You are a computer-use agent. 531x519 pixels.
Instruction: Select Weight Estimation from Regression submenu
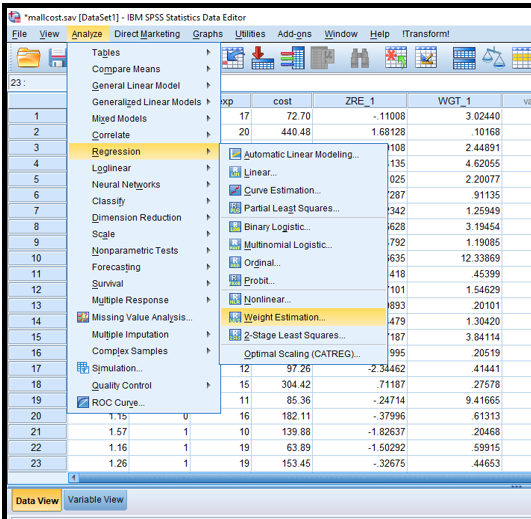point(303,317)
